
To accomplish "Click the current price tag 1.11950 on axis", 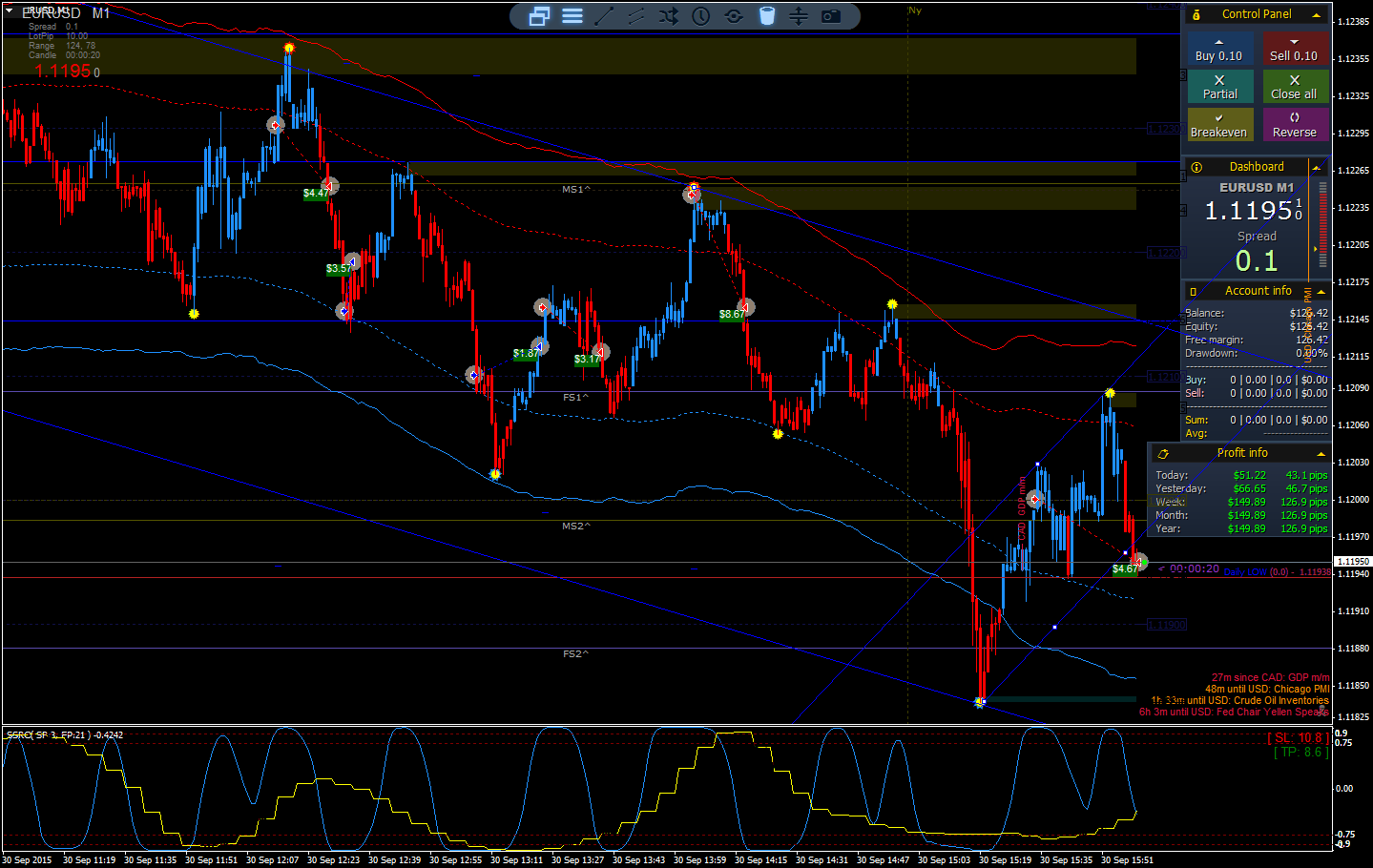I will 1353,561.
